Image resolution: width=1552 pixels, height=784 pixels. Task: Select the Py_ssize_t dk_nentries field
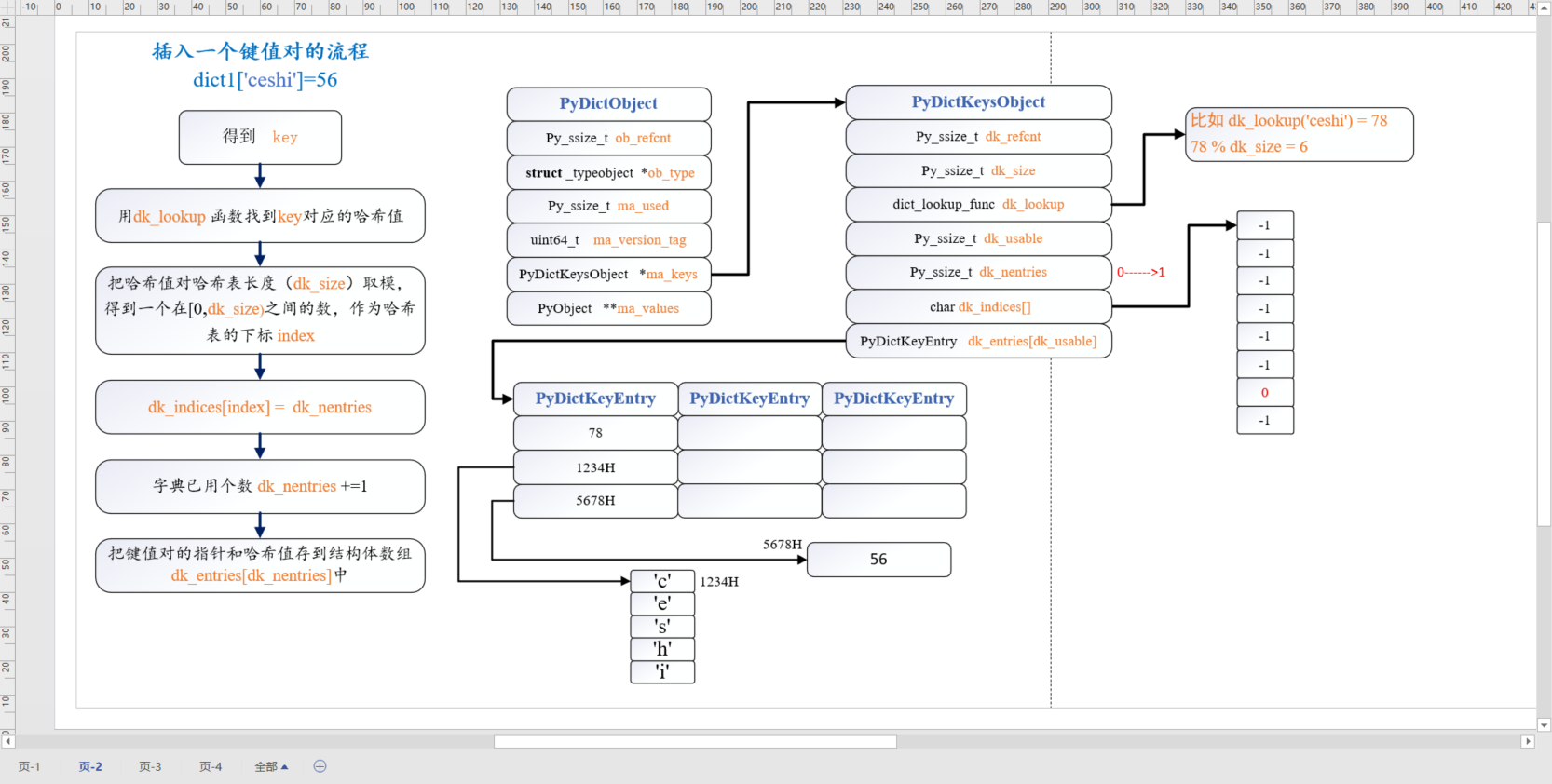[978, 272]
